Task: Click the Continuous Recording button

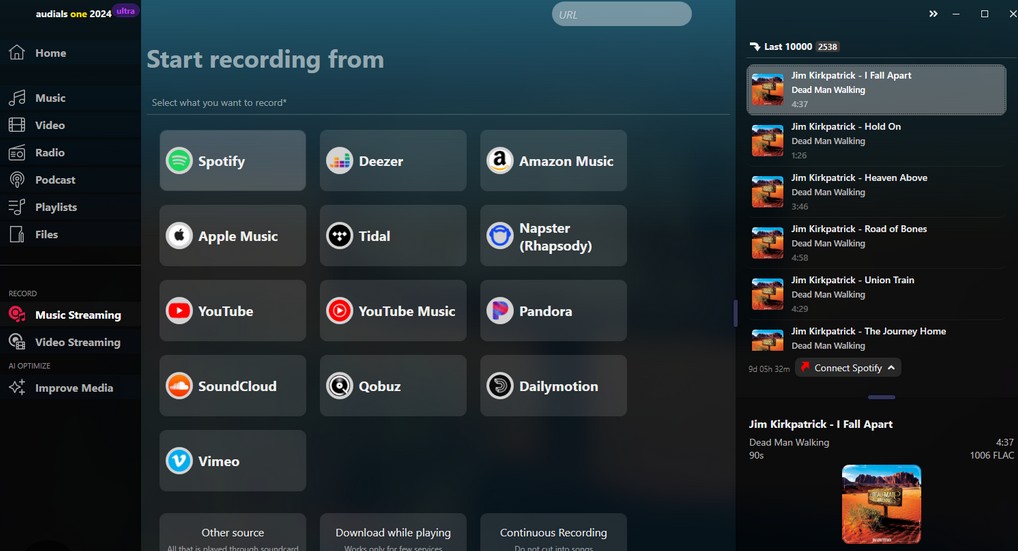Action: pyautogui.click(x=553, y=533)
